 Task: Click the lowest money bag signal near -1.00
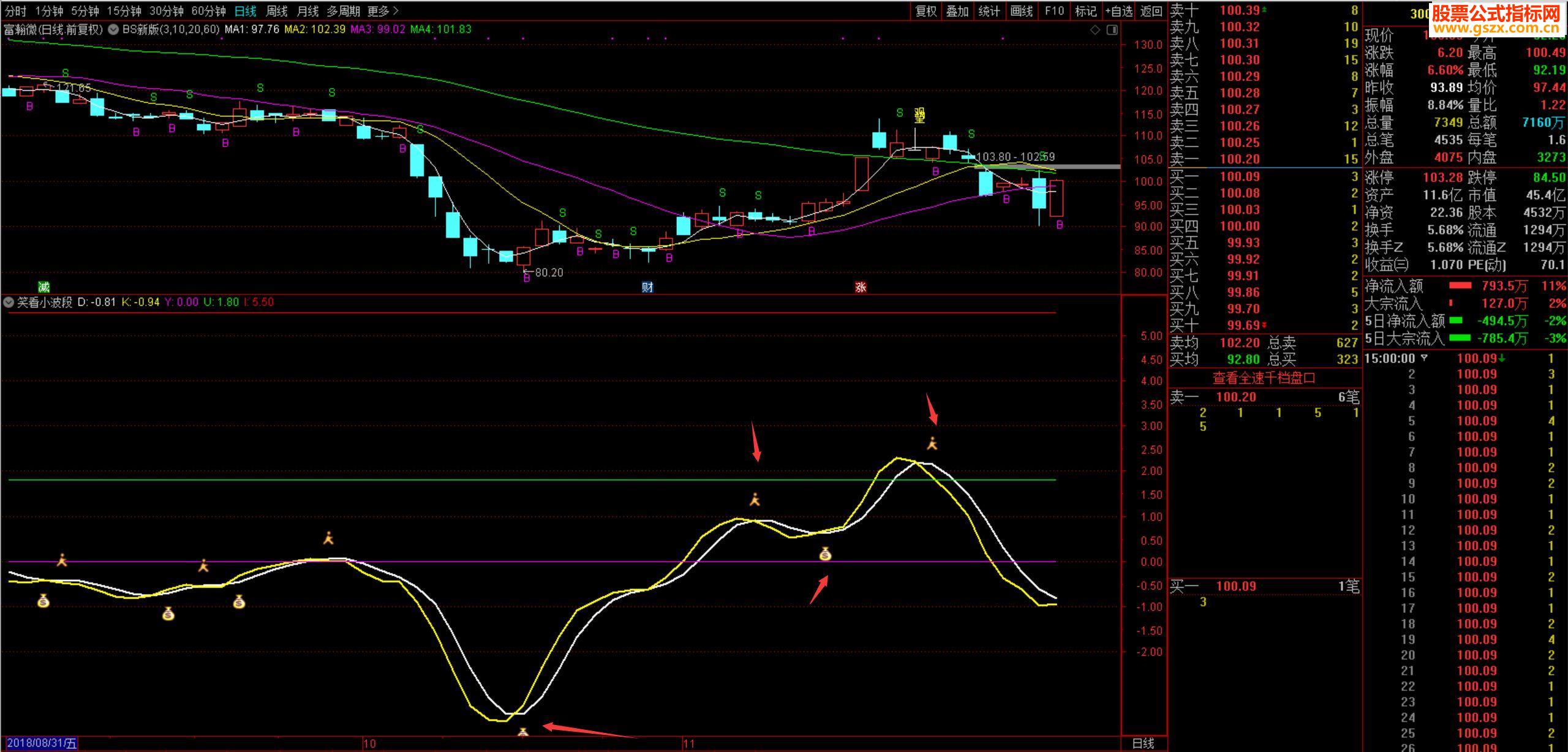(168, 613)
